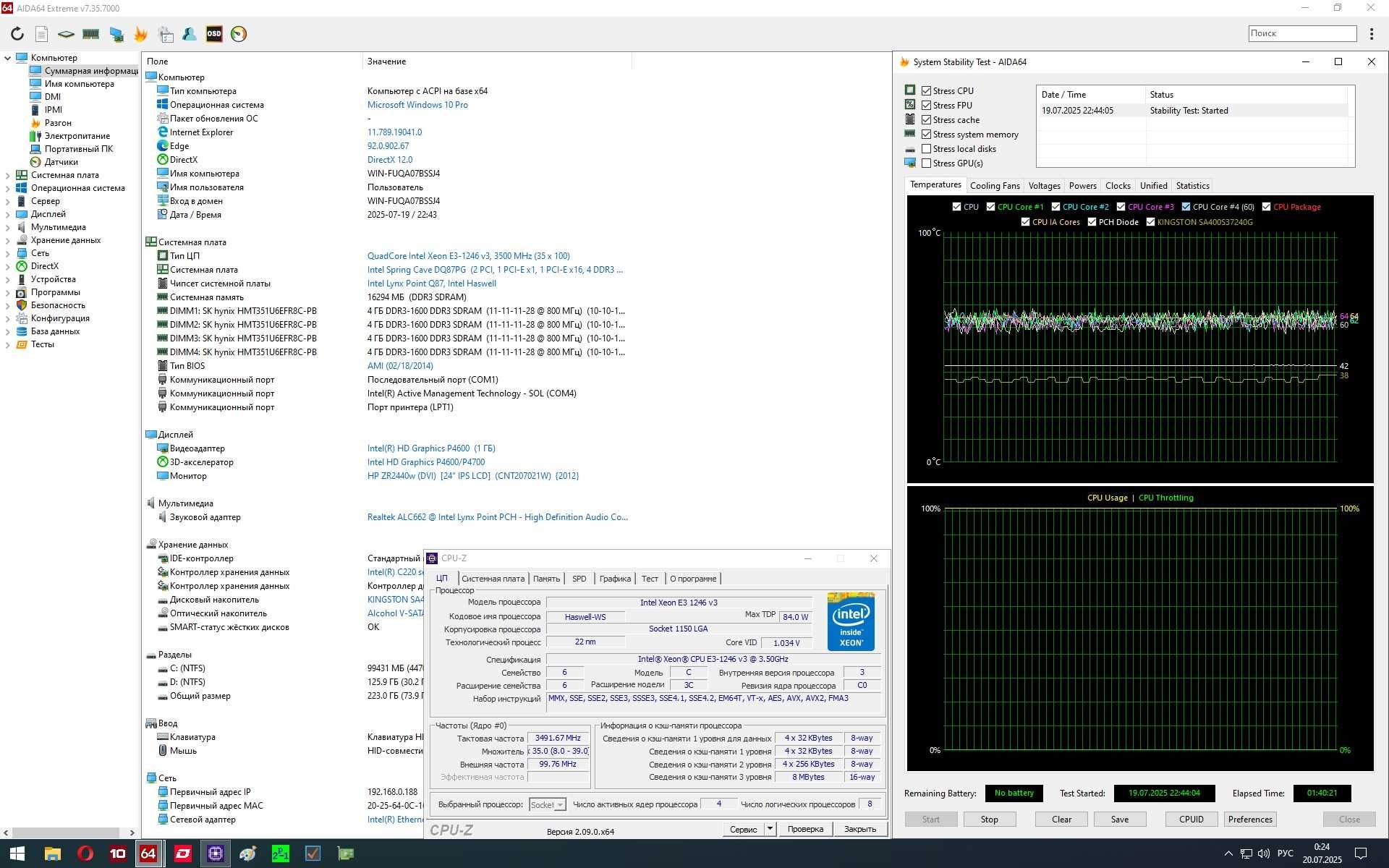Select the Разгон item in the tree
This screenshot has width=1389, height=868.
pos(58,123)
